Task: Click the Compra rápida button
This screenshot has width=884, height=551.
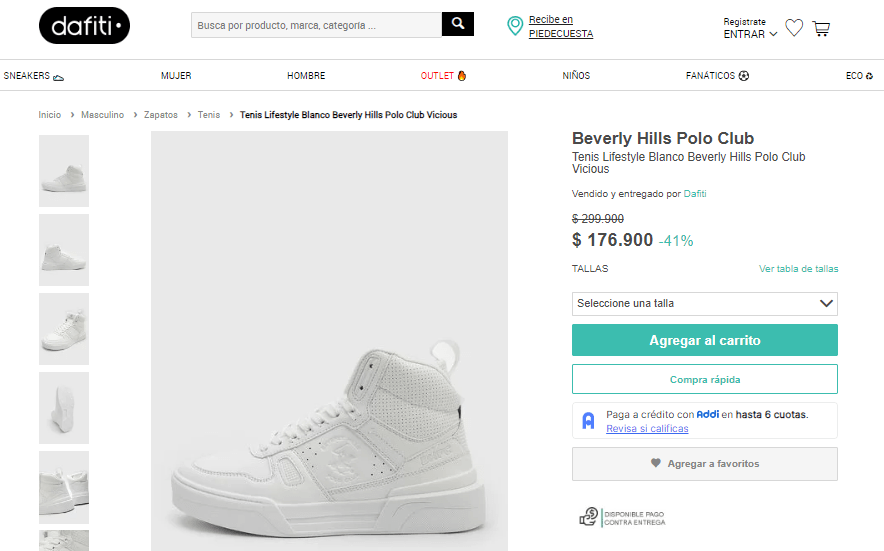Action: click(704, 380)
